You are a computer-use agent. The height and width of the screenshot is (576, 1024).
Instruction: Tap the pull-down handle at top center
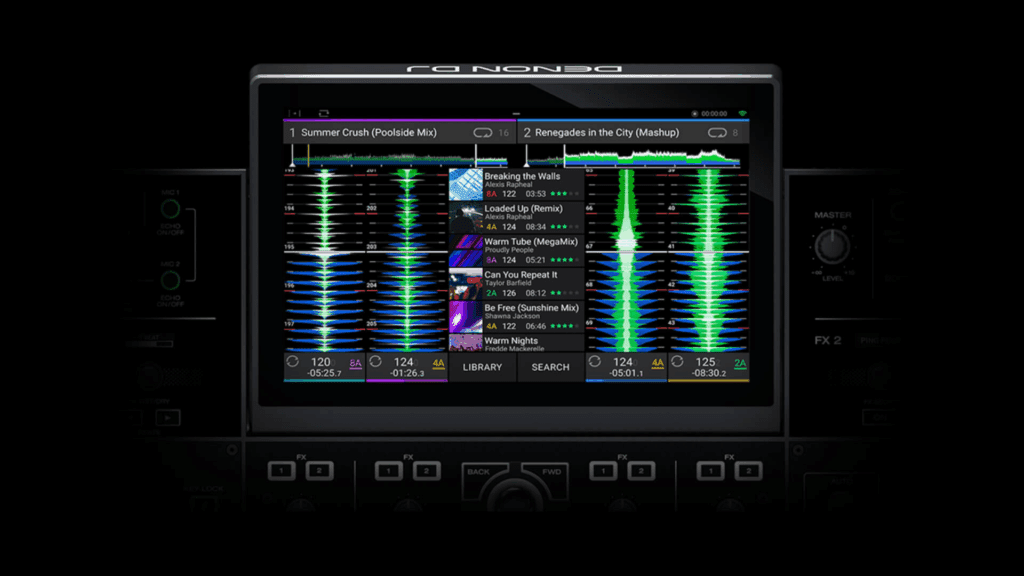point(516,114)
